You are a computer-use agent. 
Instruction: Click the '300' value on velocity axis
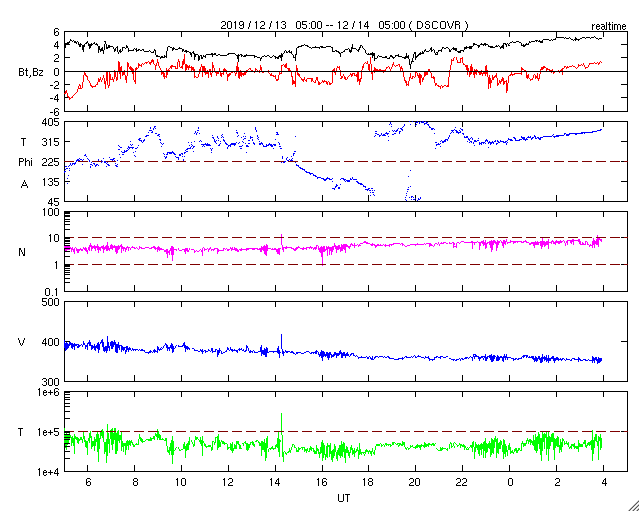52,382
